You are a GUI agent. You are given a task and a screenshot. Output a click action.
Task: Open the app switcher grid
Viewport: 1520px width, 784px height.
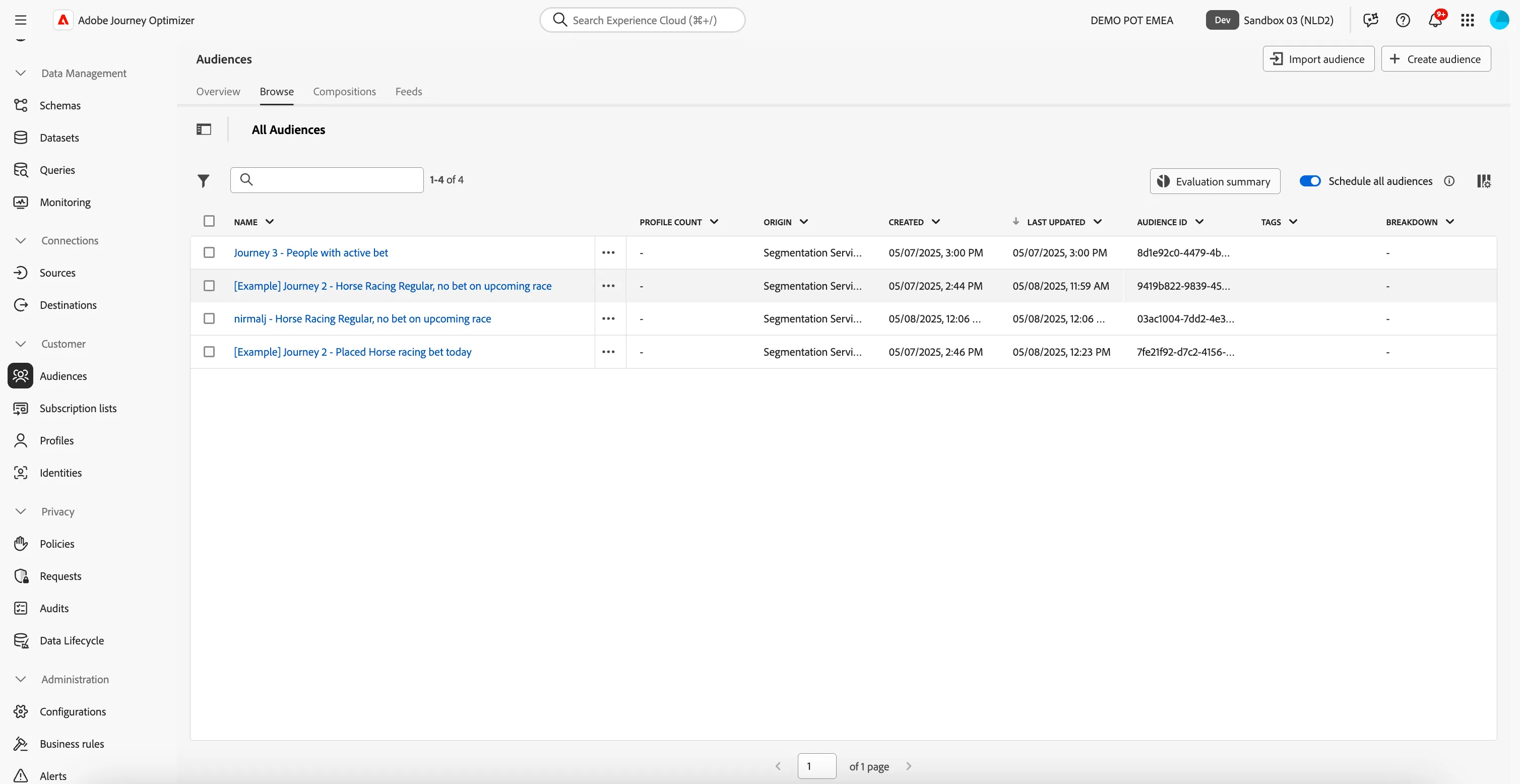(x=1468, y=20)
